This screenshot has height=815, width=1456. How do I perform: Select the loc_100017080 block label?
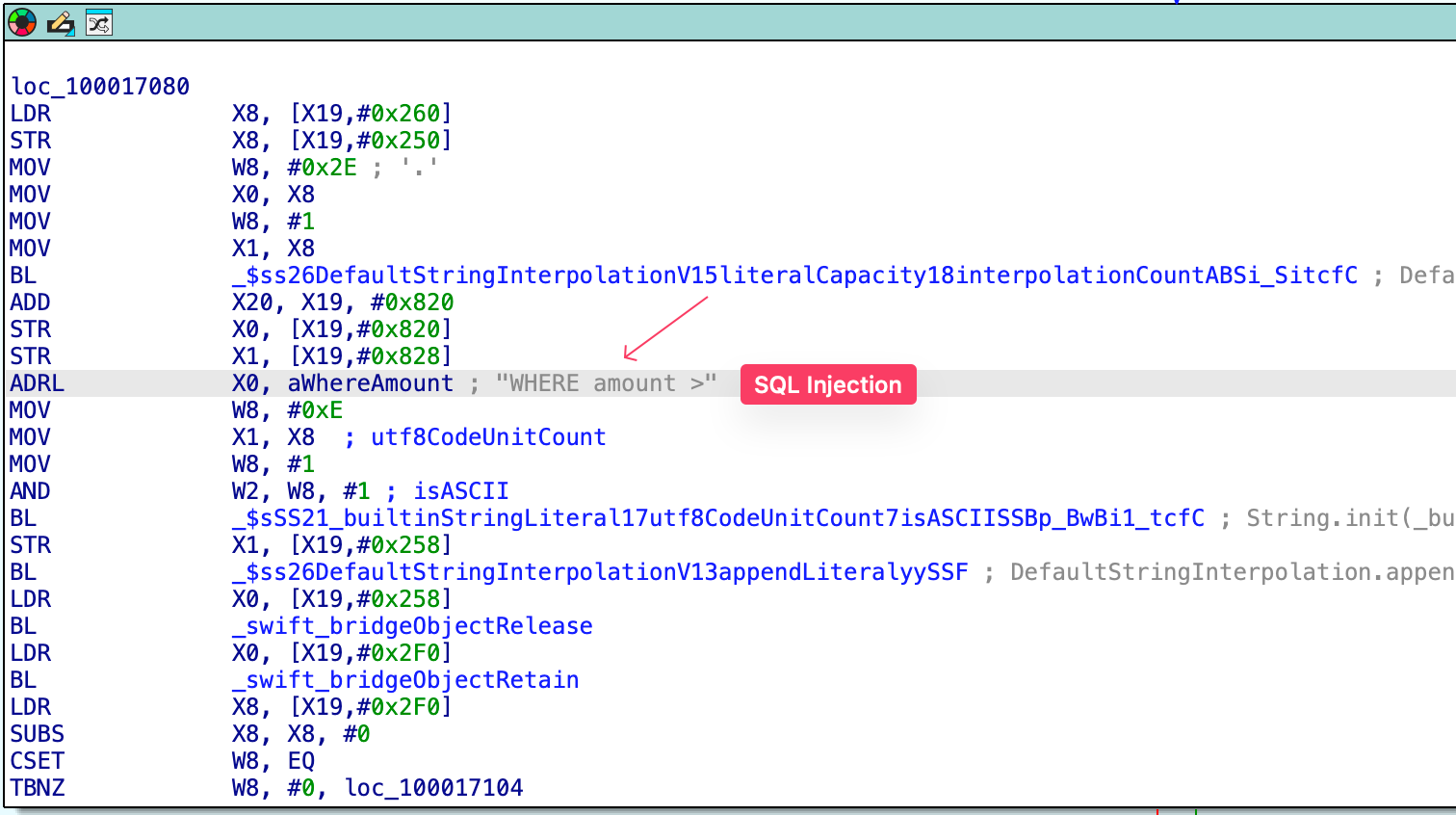point(100,87)
